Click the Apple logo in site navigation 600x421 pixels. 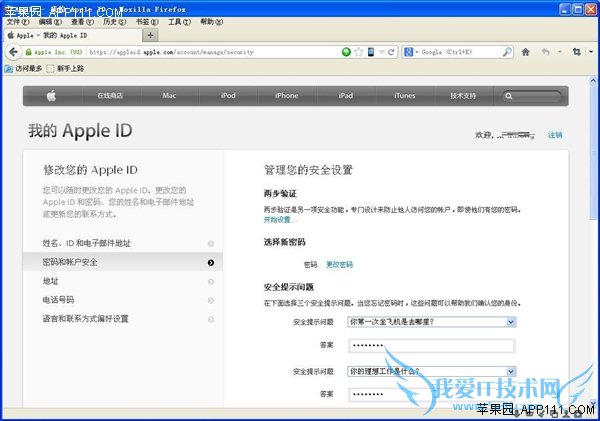coord(50,96)
